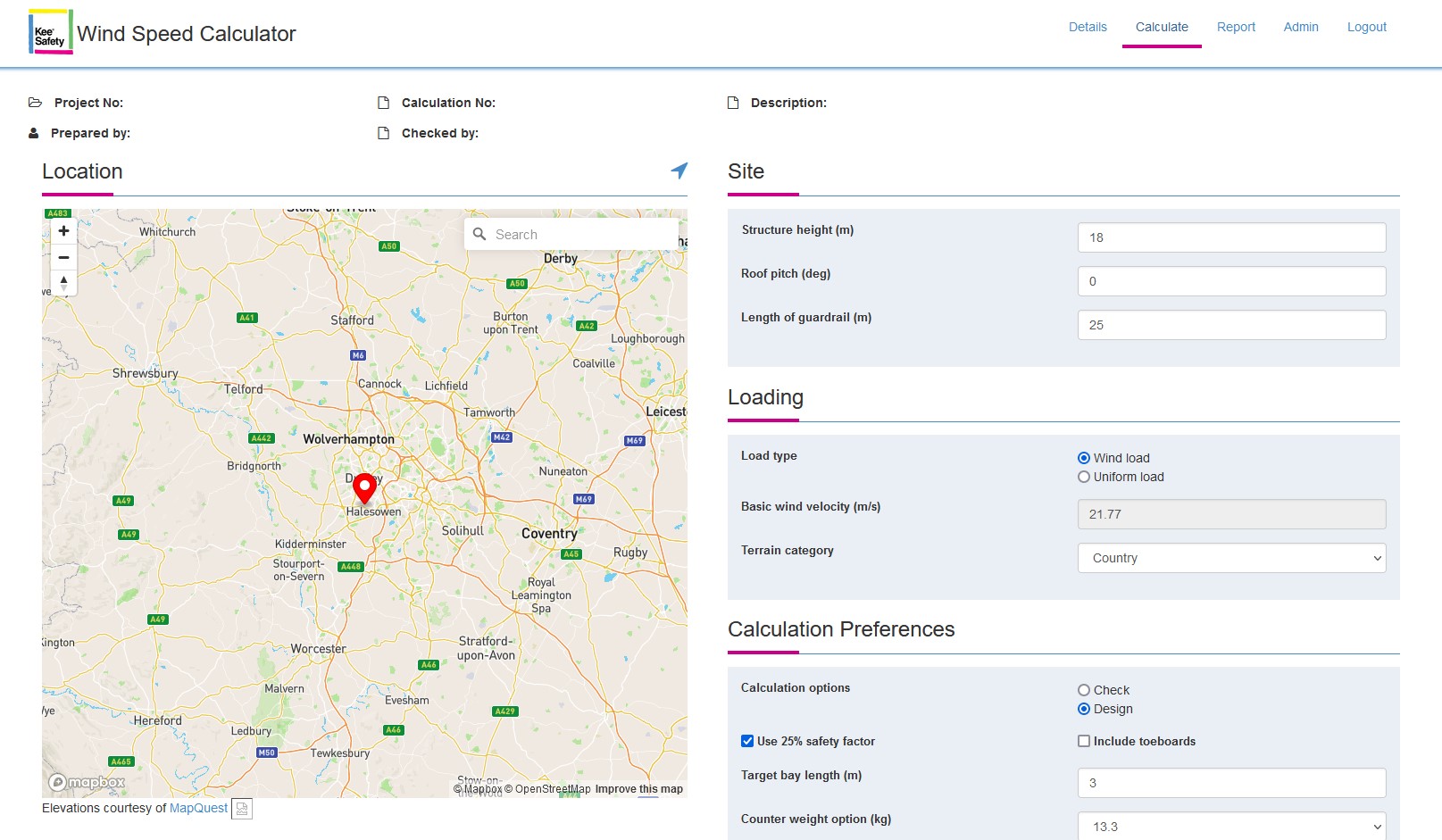The height and width of the screenshot is (840, 1442).
Task: Click the Kee Safety logo
Action: pos(50,33)
